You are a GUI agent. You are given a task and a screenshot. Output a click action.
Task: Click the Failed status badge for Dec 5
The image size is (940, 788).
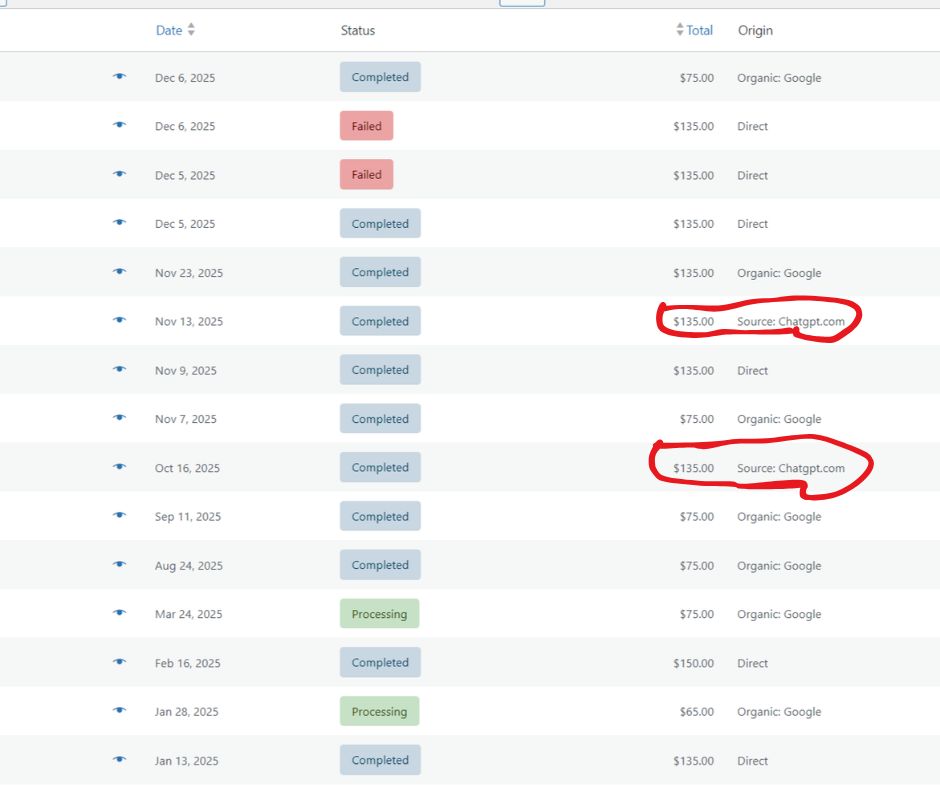(366, 175)
